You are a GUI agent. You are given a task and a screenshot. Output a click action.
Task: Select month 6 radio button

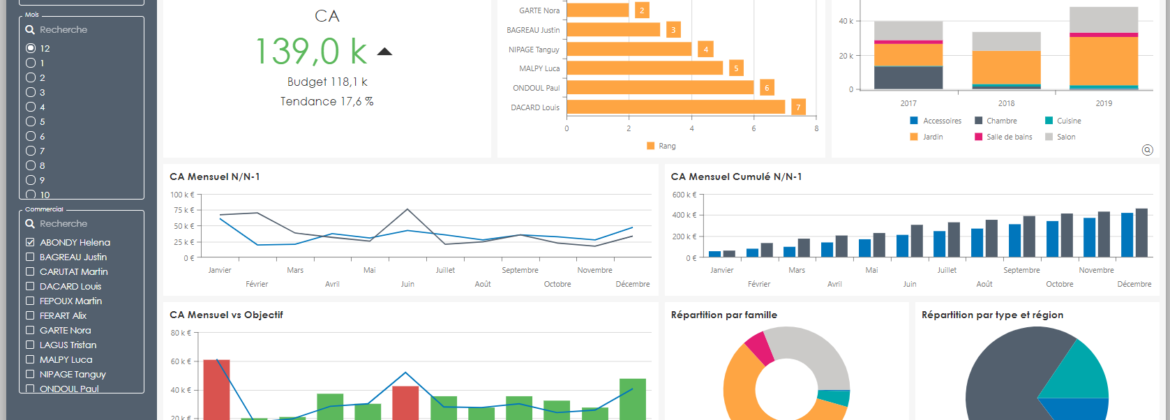(31, 136)
